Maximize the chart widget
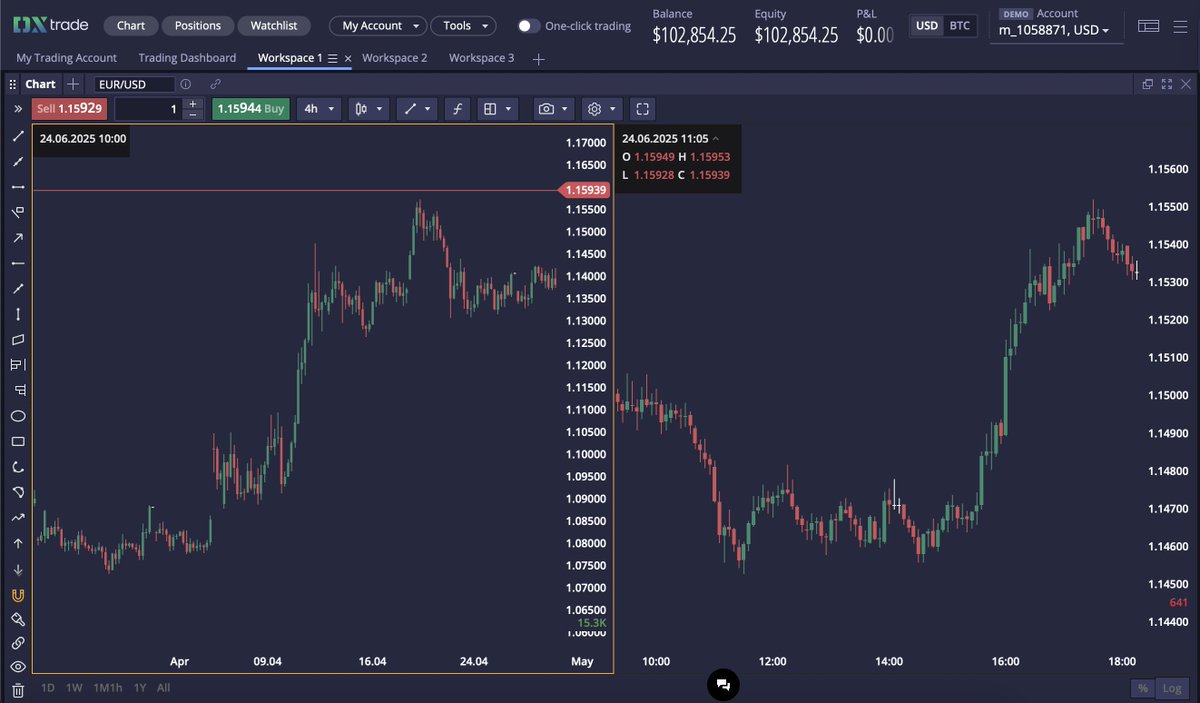The height and width of the screenshot is (703, 1200). (1166, 85)
